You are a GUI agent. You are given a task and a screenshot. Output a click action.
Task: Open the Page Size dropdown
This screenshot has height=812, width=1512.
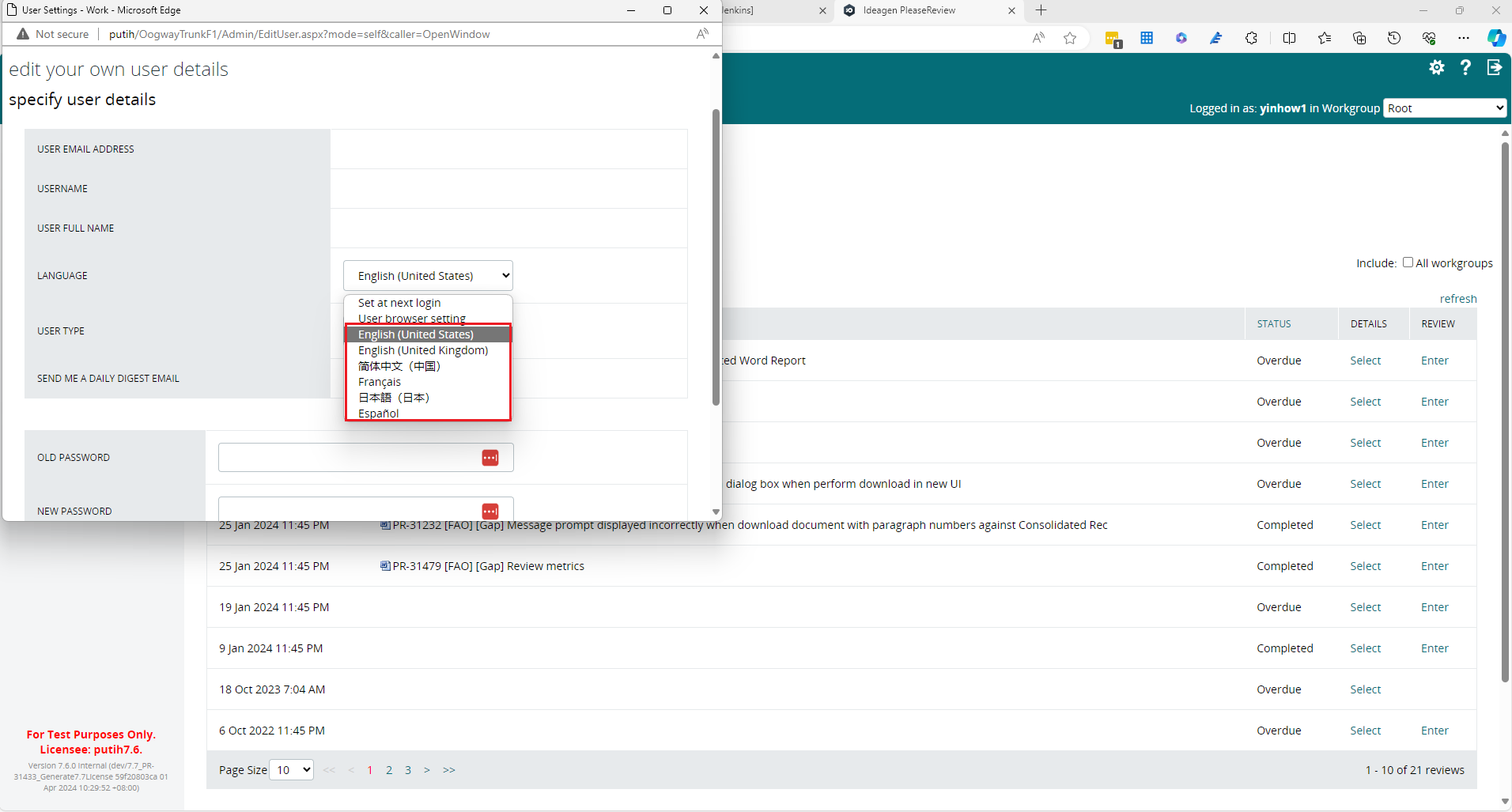click(x=292, y=770)
